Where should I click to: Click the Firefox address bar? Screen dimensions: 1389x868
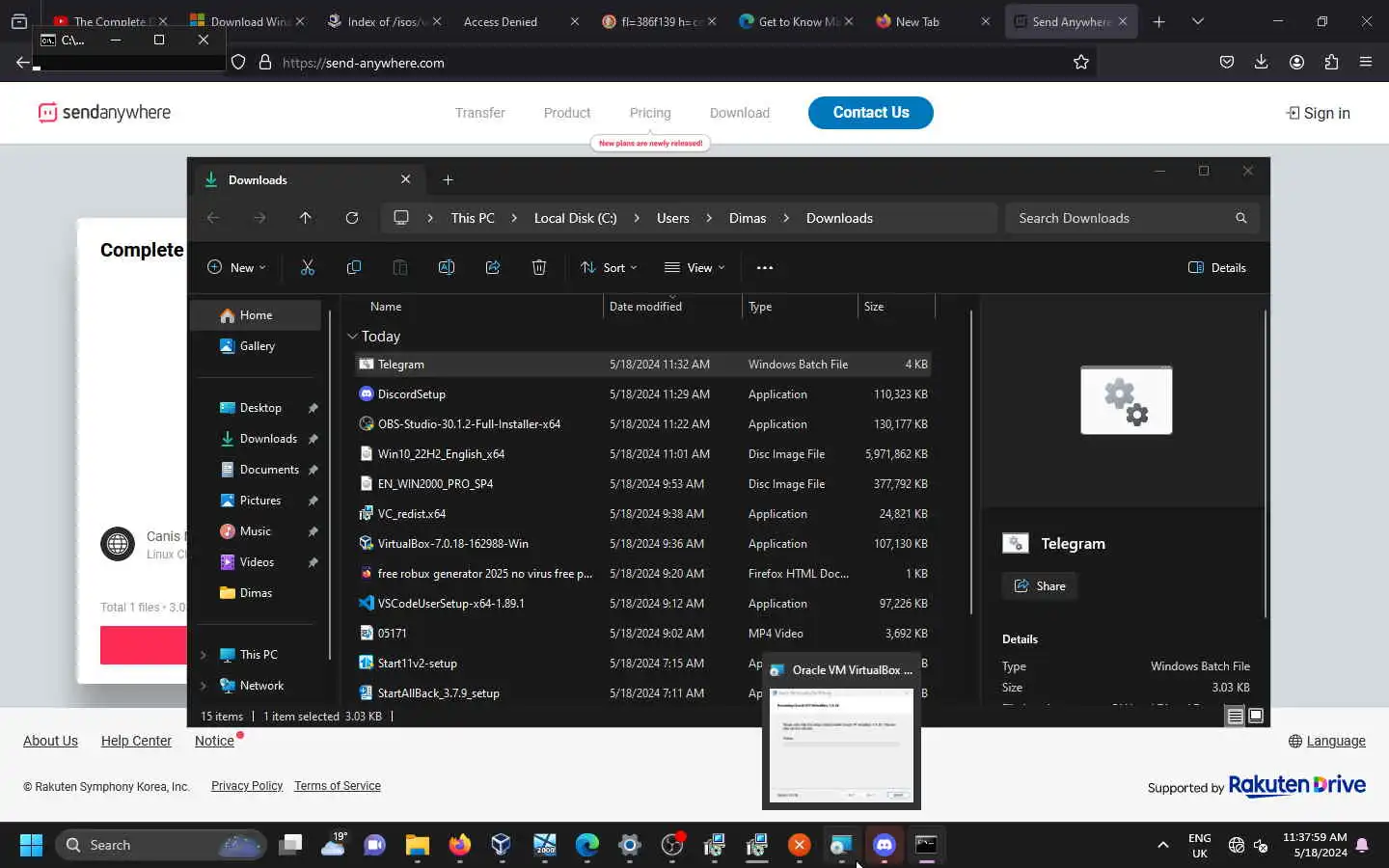pos(666,63)
